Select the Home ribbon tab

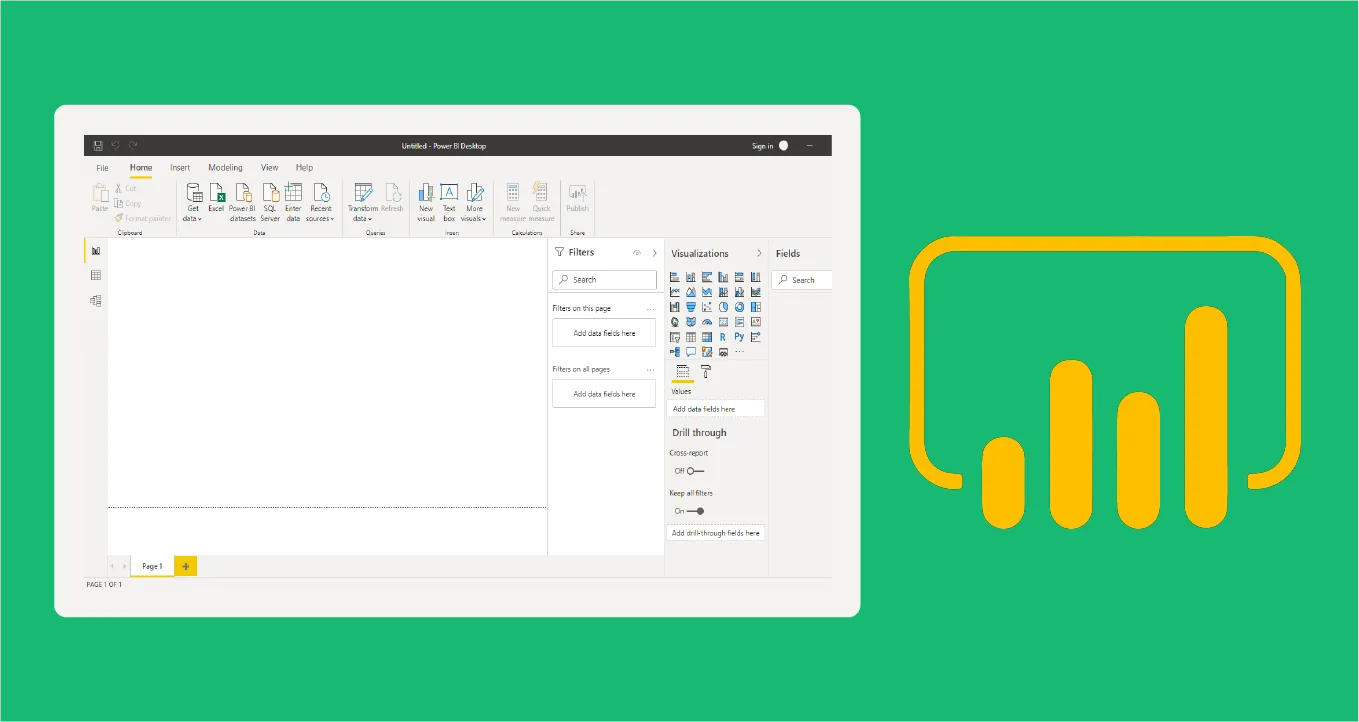coord(141,168)
